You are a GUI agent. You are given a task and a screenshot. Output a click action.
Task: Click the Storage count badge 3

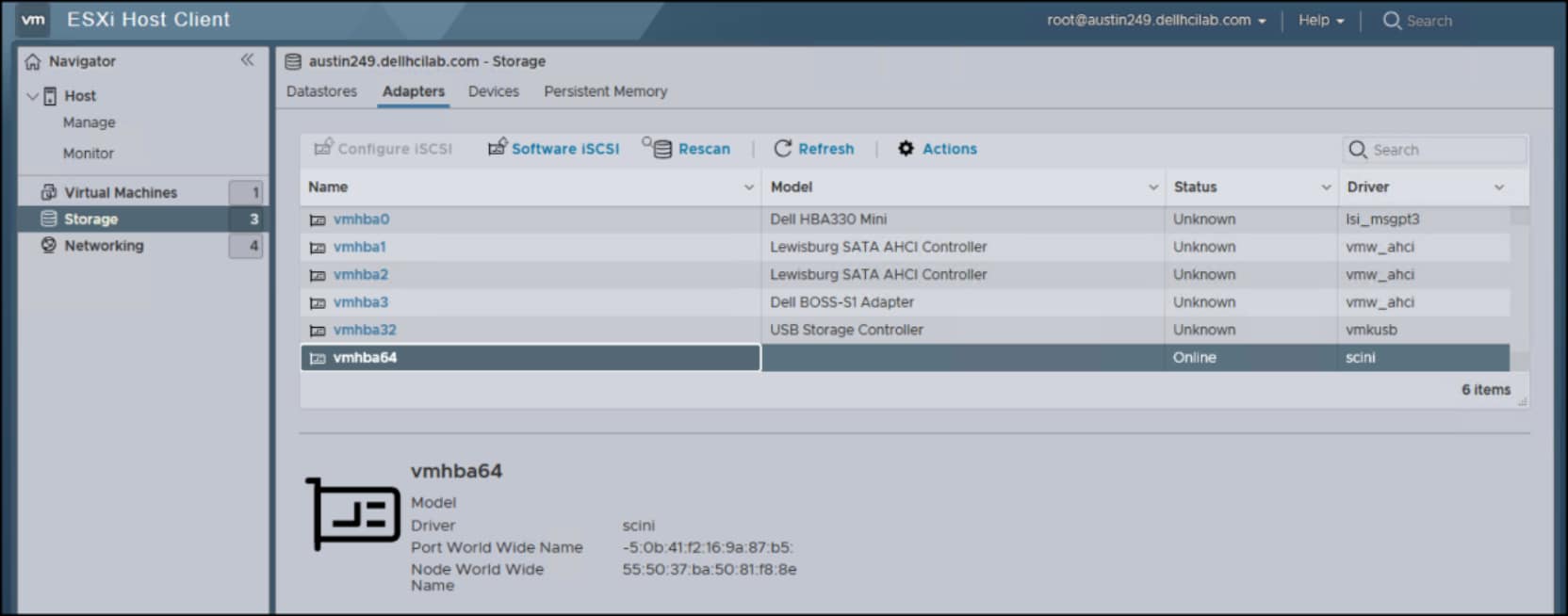246,219
